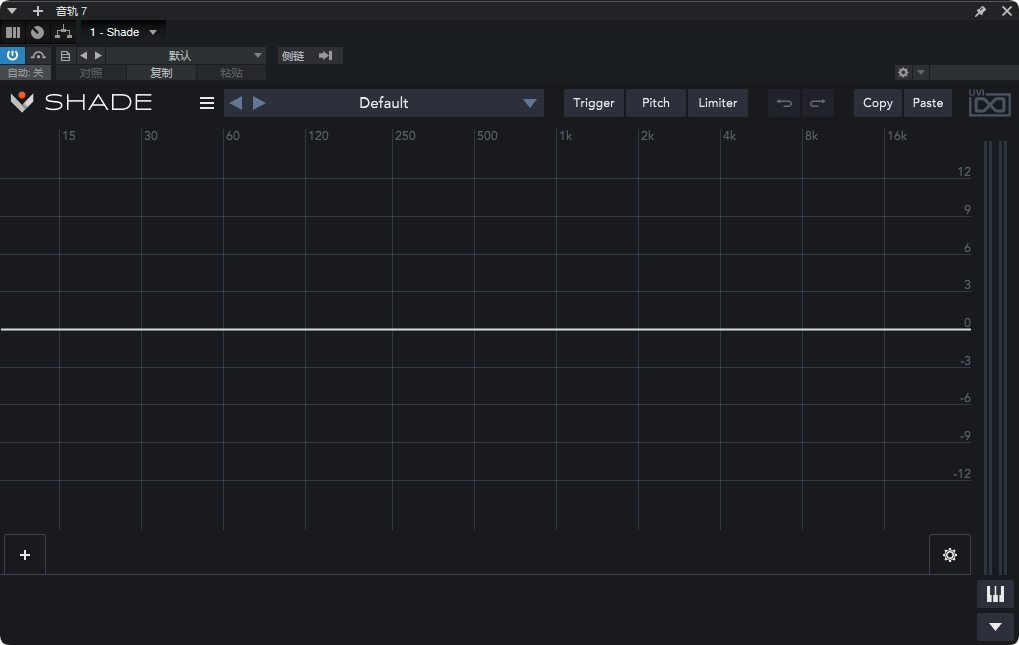1019x645 pixels.
Task: Click the 250 Hz frequency label
Action: point(406,136)
